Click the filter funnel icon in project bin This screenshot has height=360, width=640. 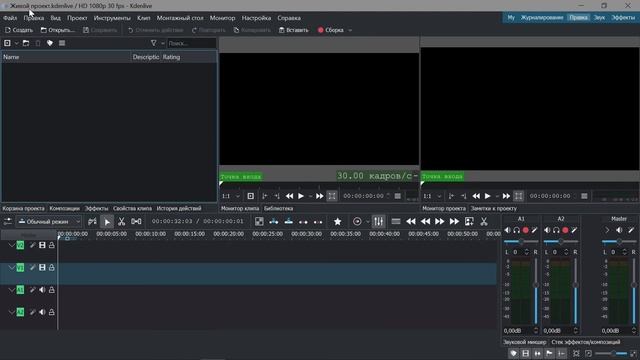(153, 43)
